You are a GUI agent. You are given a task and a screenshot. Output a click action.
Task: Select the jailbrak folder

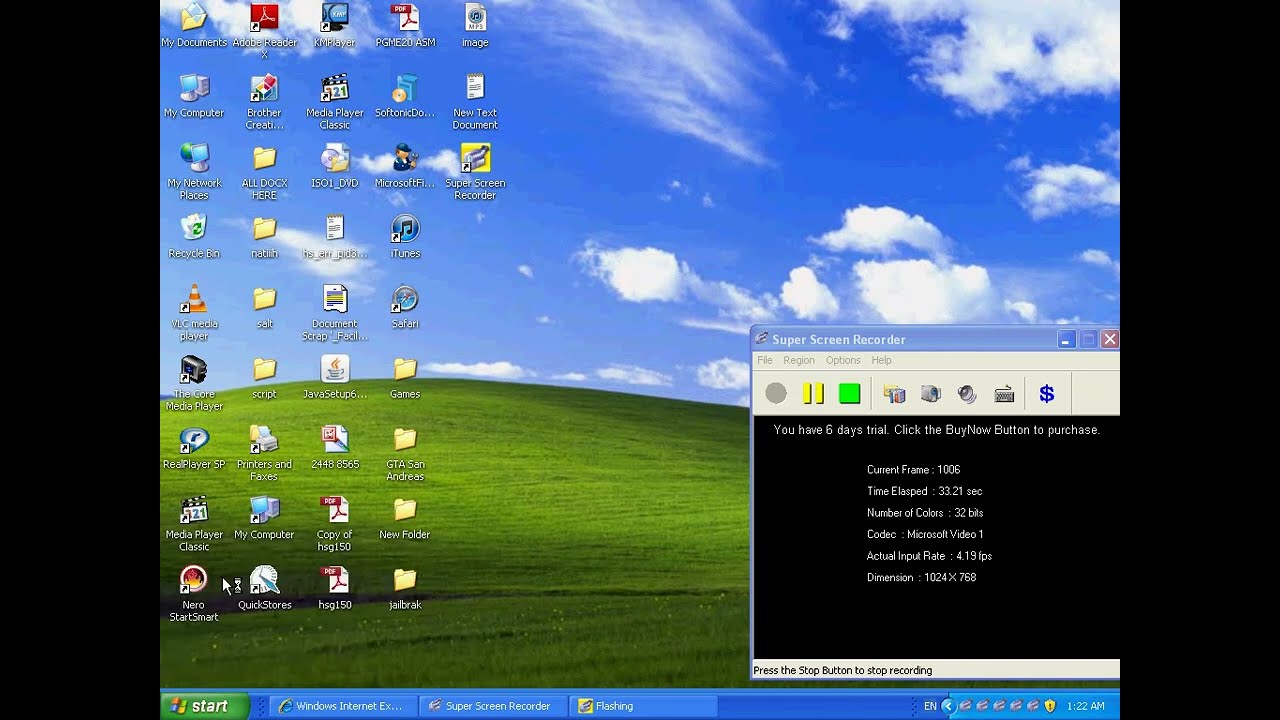pos(405,588)
